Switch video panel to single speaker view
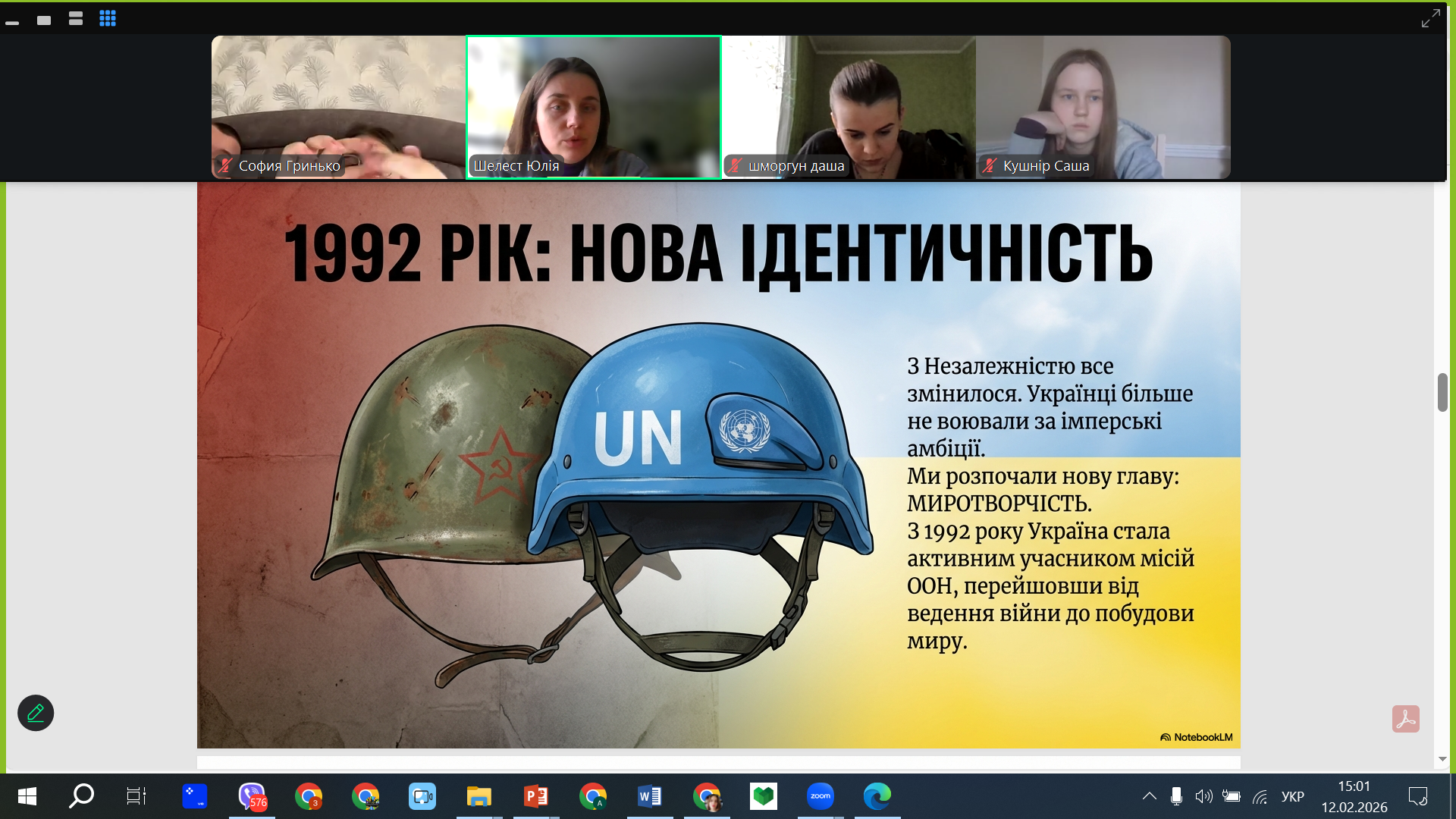Viewport: 1456px width, 819px height. (x=44, y=20)
